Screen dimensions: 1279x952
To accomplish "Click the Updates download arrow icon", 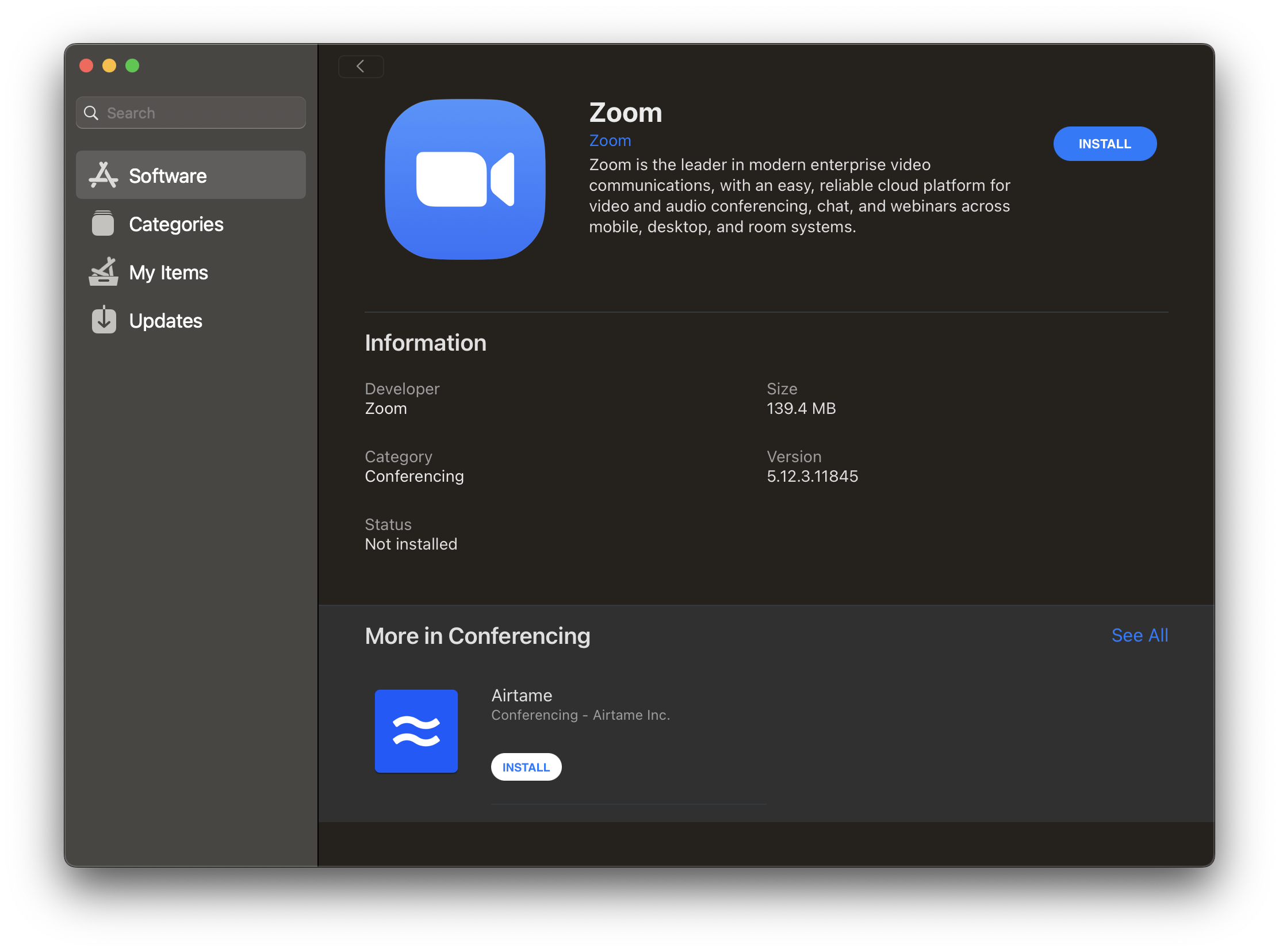I will coord(104,320).
